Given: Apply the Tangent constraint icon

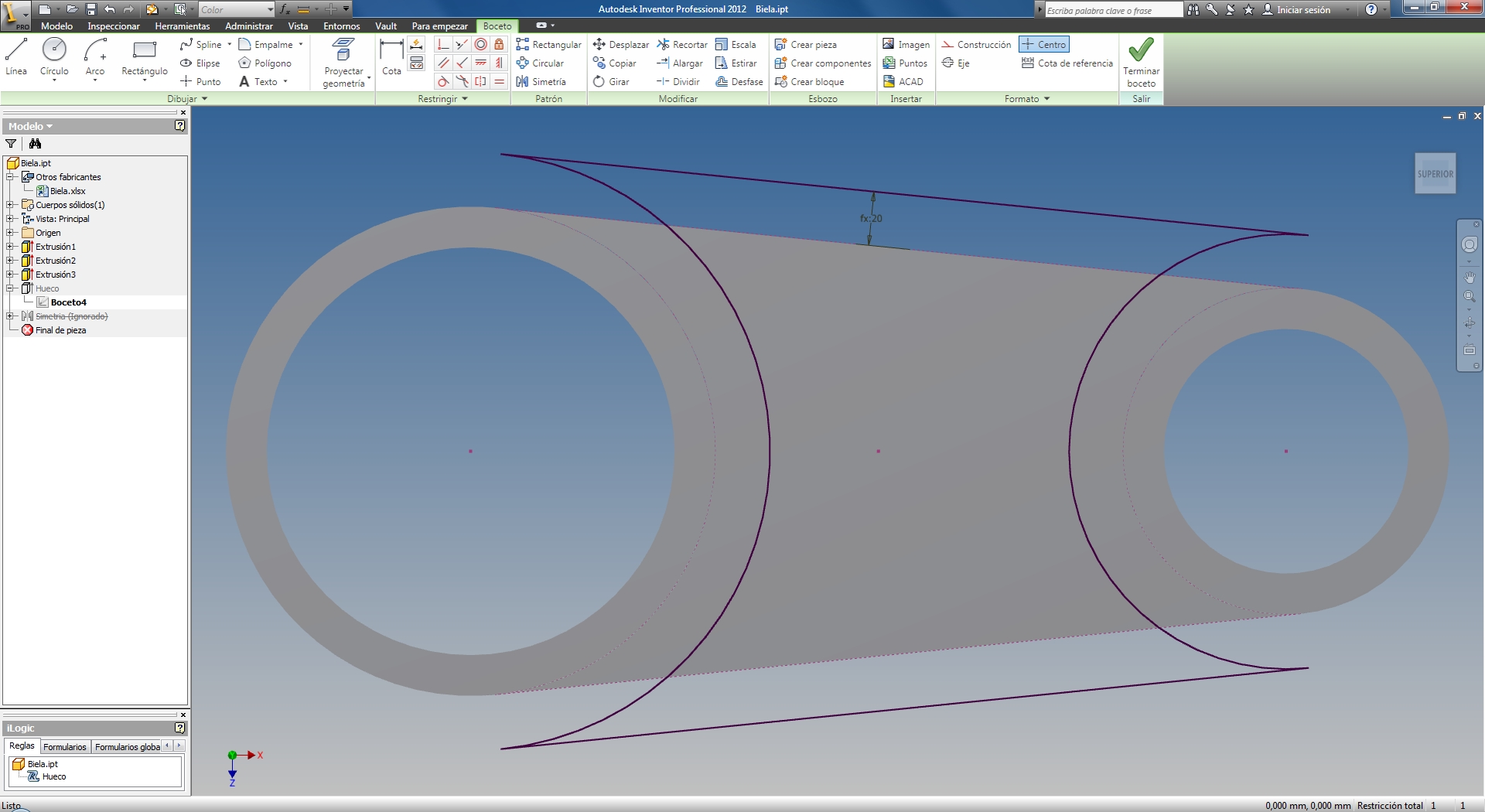Looking at the screenshot, I should (443, 82).
